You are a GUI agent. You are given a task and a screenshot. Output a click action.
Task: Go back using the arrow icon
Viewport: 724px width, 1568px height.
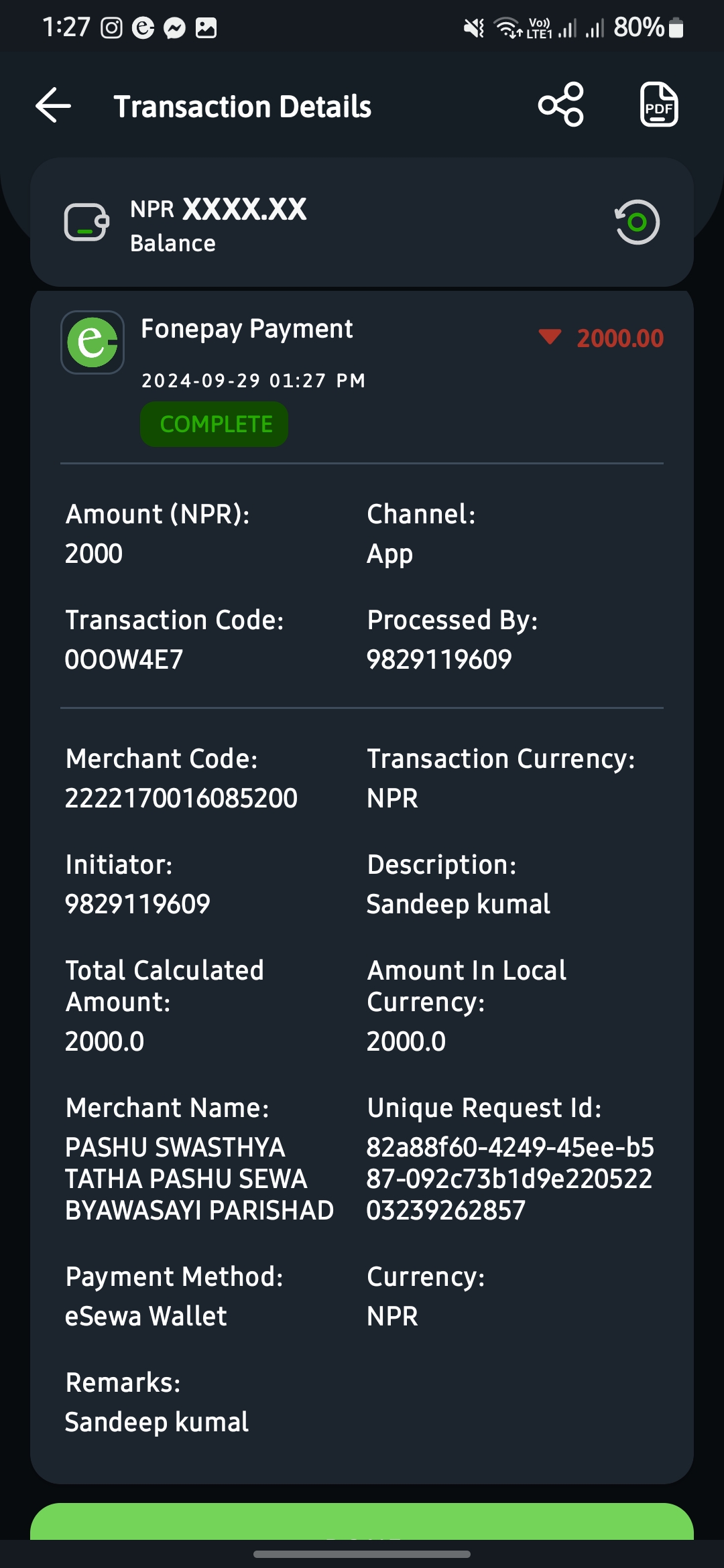pyautogui.click(x=54, y=106)
